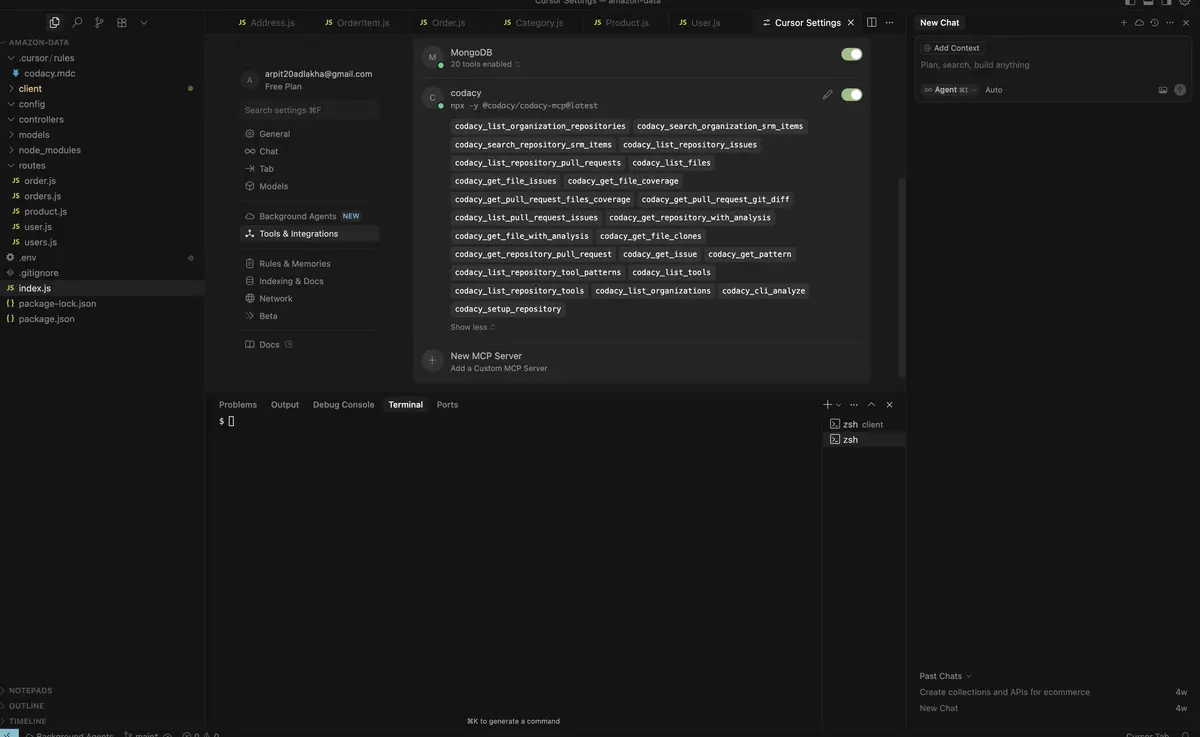Click Add Context in chat
Viewport: 1200px width, 737px height.
pyautogui.click(x=952, y=48)
